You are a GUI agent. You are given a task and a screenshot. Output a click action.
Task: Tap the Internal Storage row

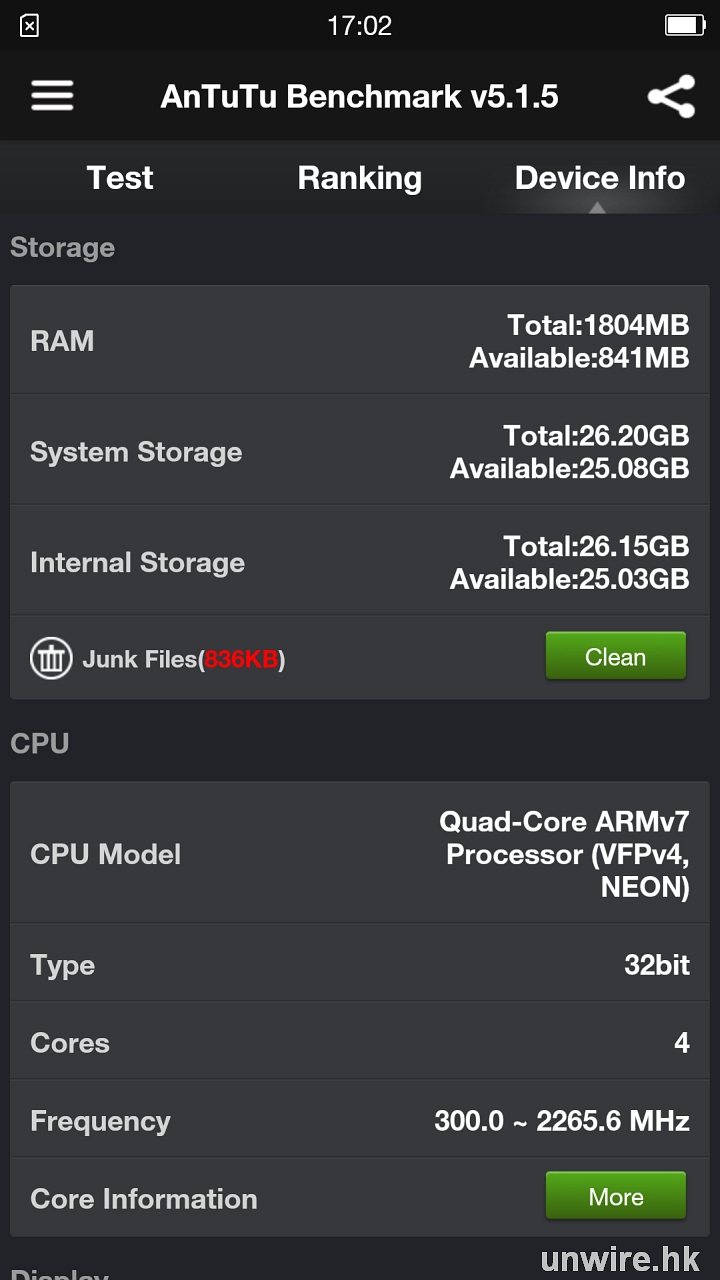pos(360,562)
